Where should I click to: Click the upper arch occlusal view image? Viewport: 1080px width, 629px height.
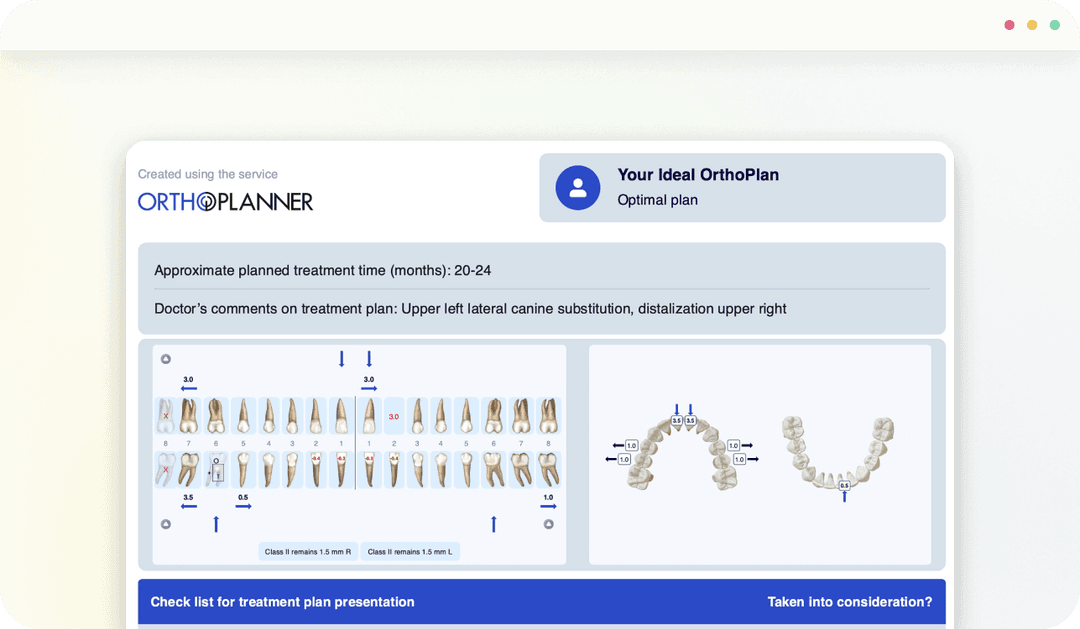pyautogui.click(x=682, y=450)
